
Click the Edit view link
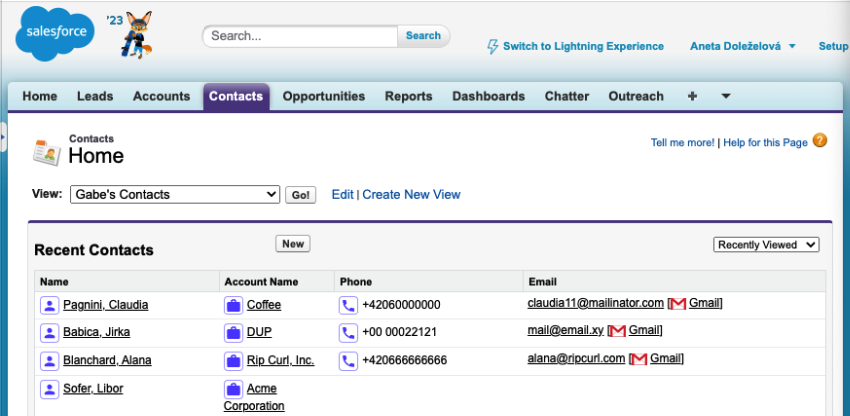pyautogui.click(x=343, y=195)
